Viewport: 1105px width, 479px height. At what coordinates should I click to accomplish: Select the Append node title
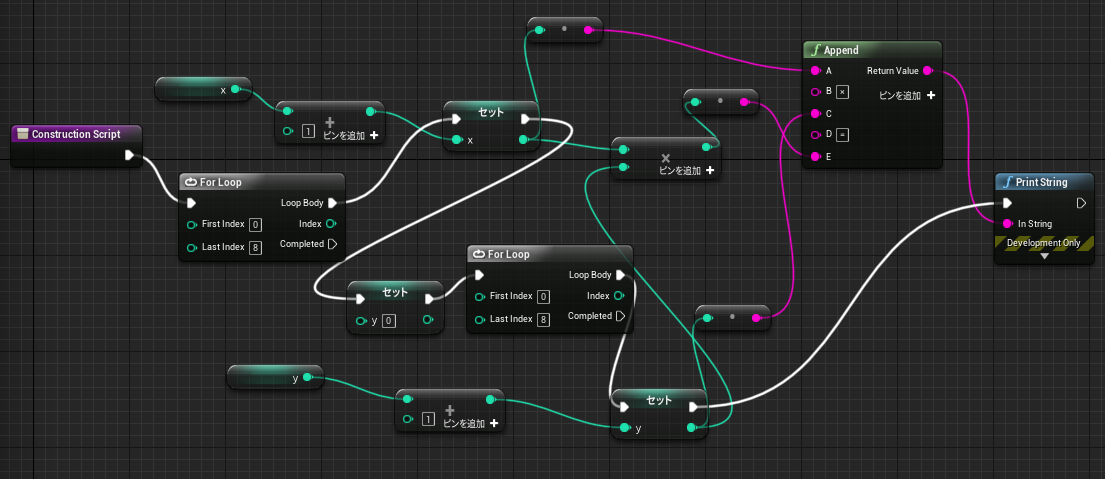(x=841, y=50)
